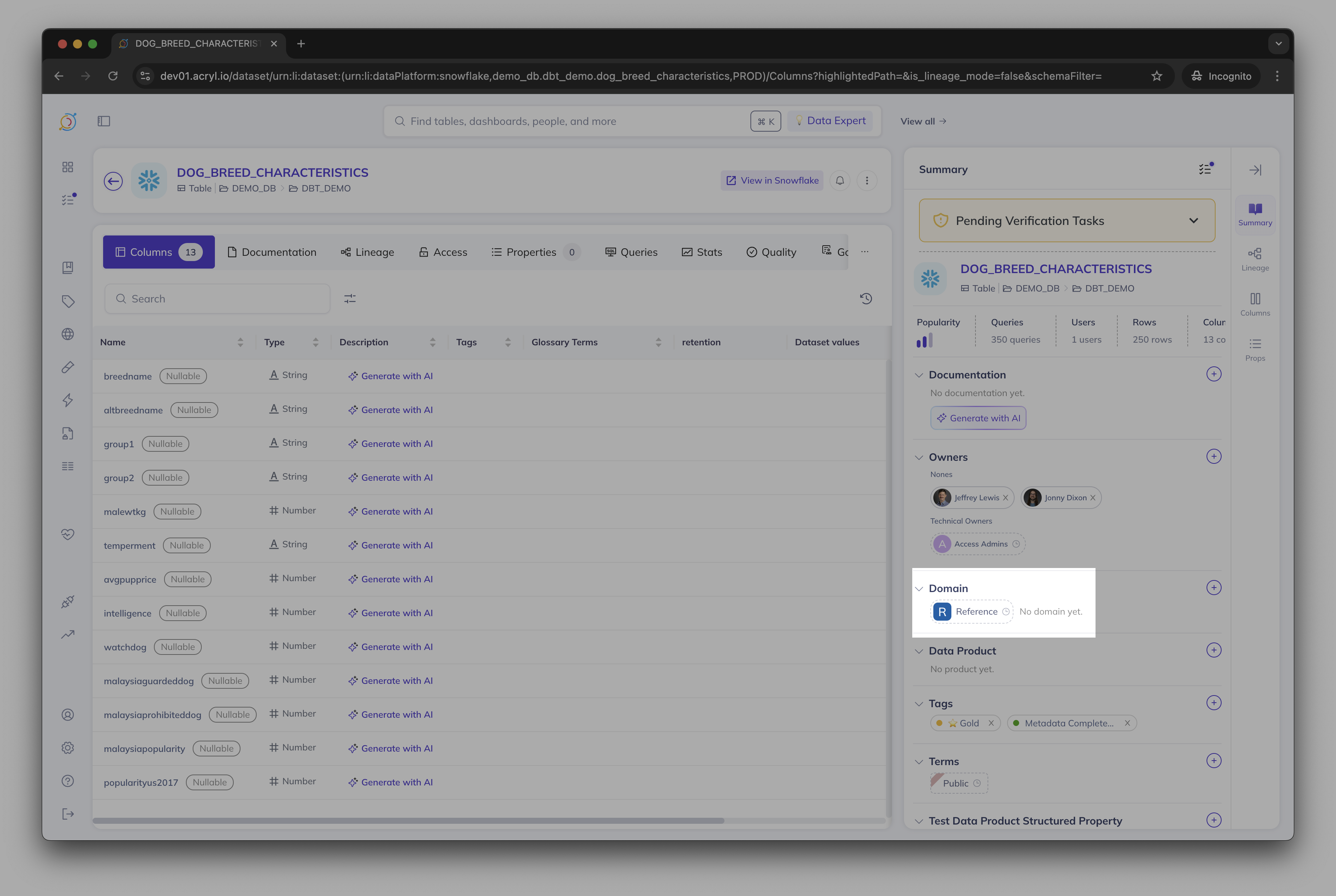This screenshot has height=896, width=1336.
Task: Collapse the Summary sidebar arrow icon
Action: (1255, 170)
